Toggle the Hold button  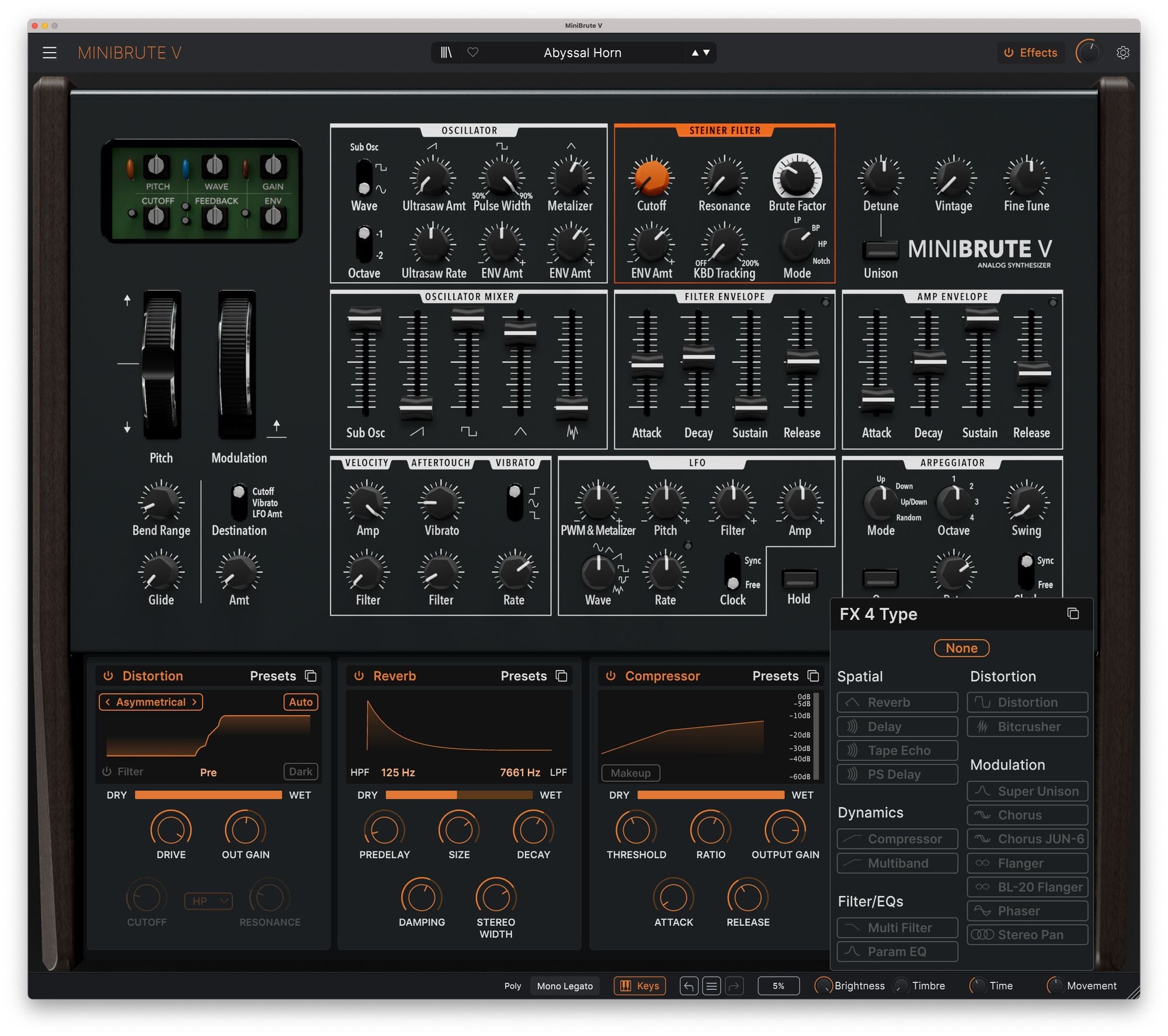[799, 579]
